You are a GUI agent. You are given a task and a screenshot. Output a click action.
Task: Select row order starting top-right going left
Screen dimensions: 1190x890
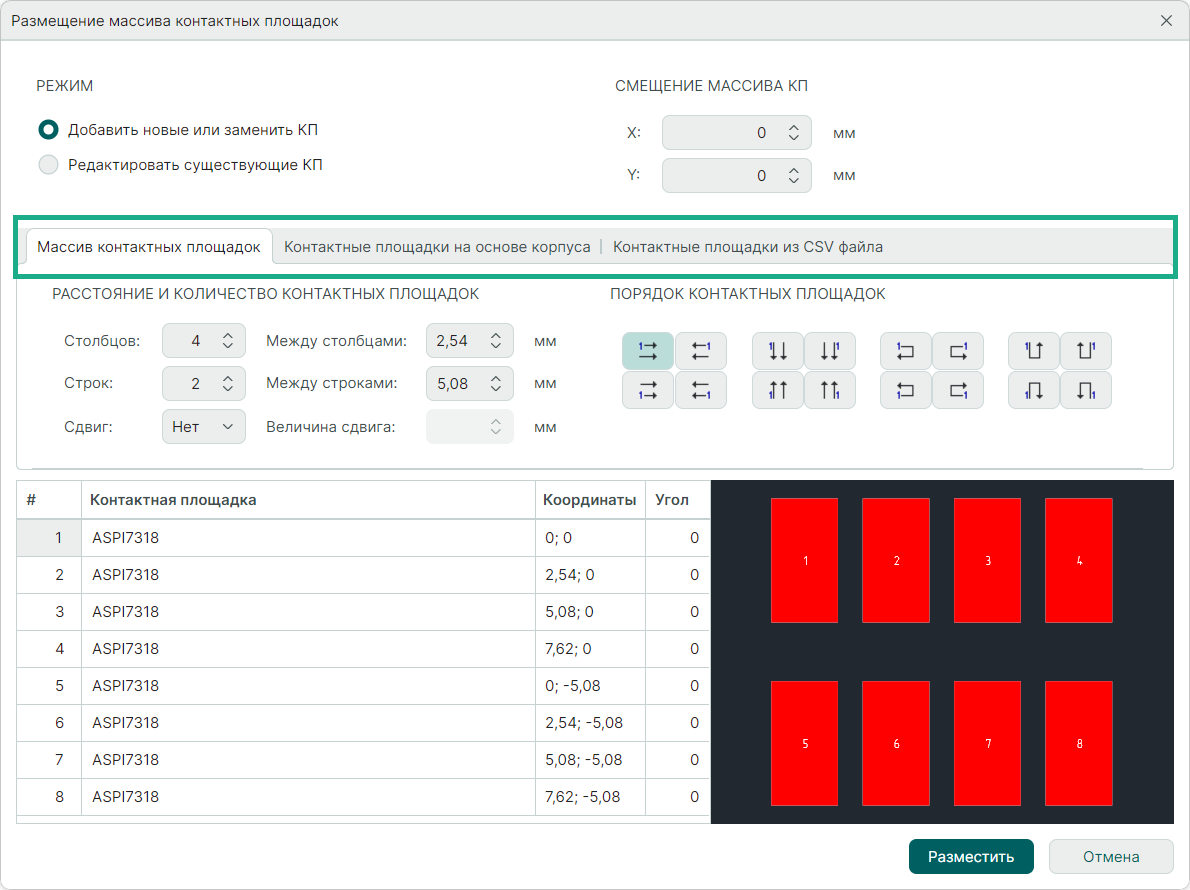click(x=700, y=351)
